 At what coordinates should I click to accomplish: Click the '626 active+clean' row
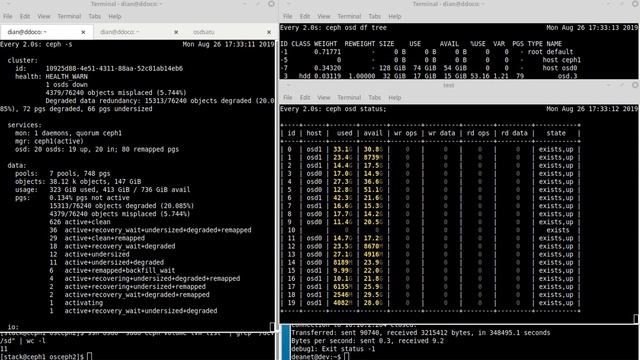click(80, 222)
